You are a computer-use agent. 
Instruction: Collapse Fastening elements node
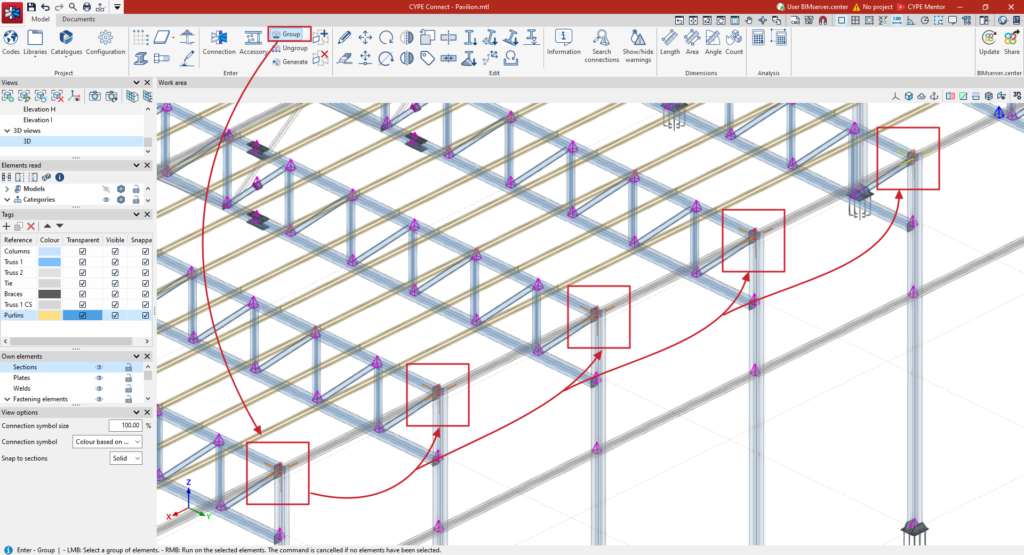[x=7, y=399]
